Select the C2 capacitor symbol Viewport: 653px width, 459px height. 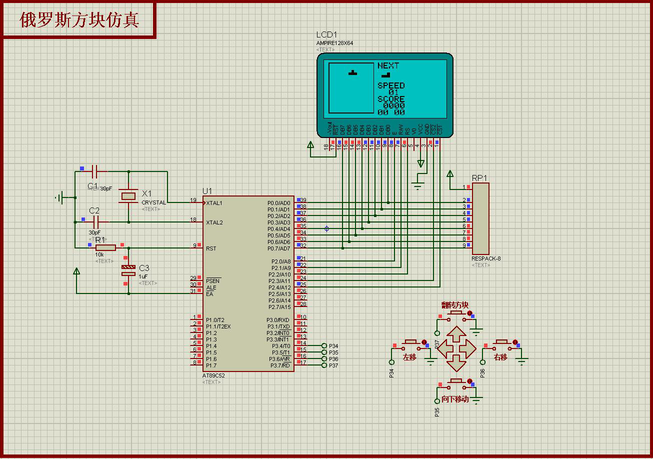click(x=95, y=222)
